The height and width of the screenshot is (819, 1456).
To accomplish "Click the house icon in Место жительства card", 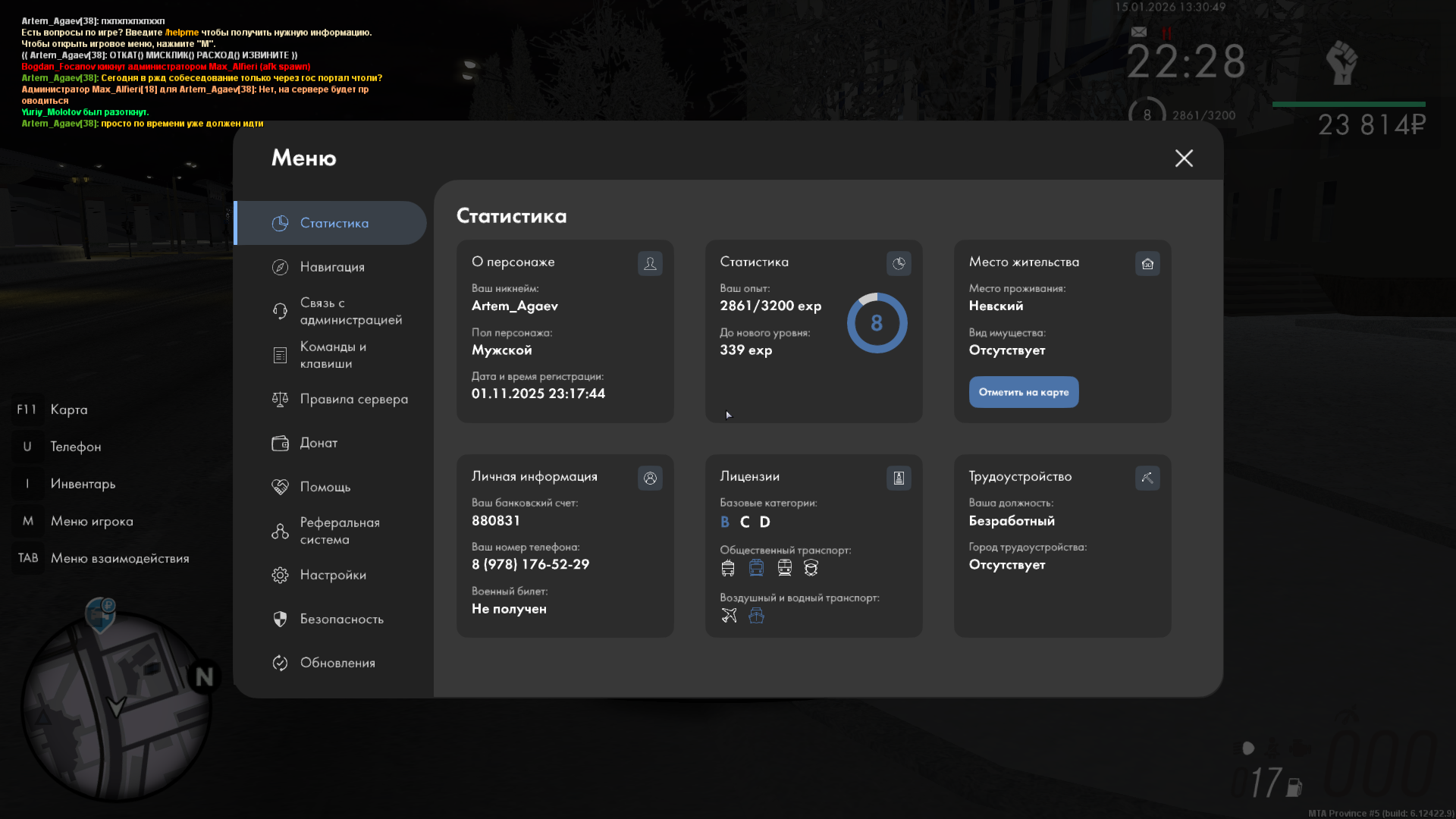I will click(1147, 263).
